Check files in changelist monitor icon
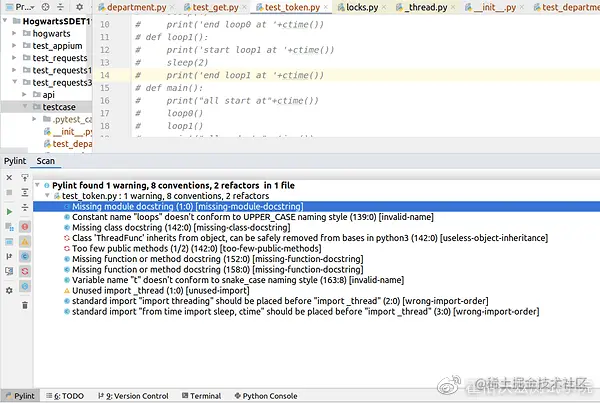Image resolution: width=600 pixels, height=403 pixels. (9, 271)
